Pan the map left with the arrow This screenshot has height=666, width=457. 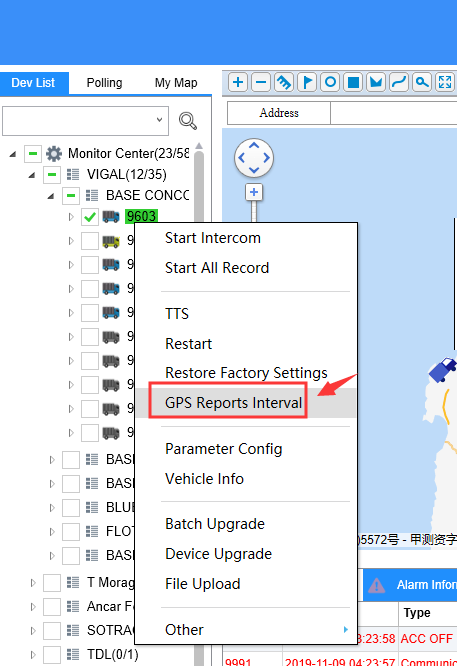click(242, 158)
